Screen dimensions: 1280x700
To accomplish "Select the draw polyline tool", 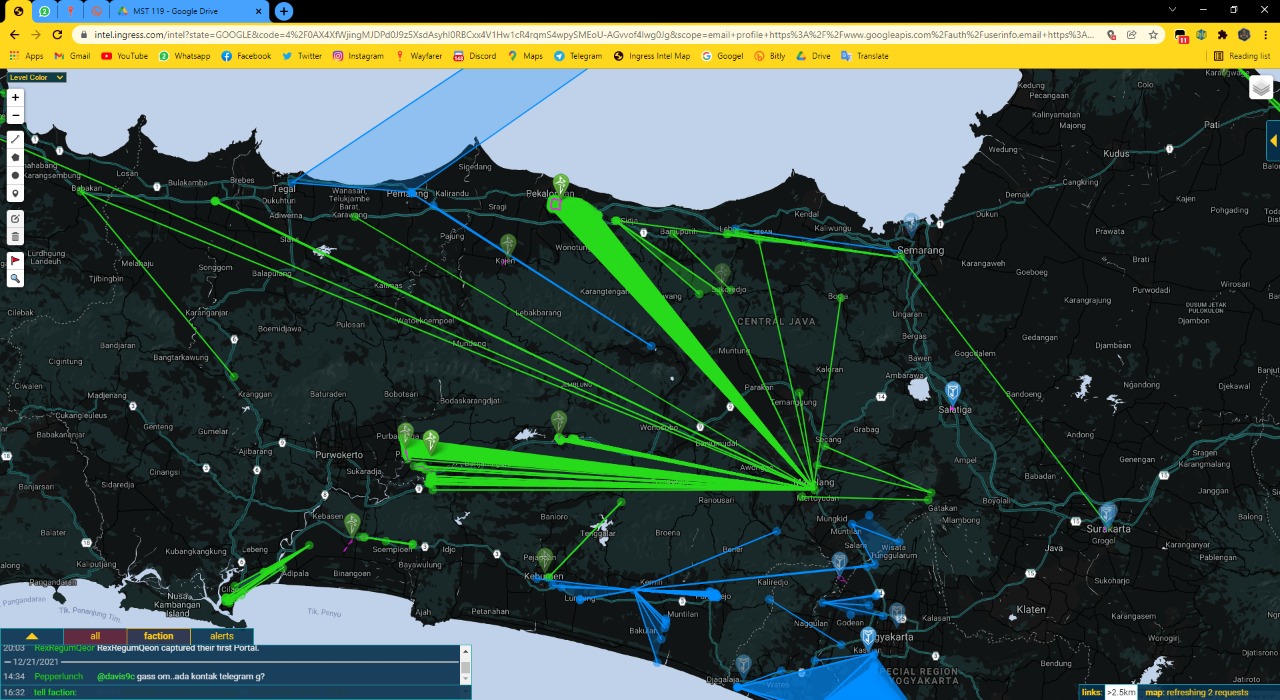I will click(15, 139).
